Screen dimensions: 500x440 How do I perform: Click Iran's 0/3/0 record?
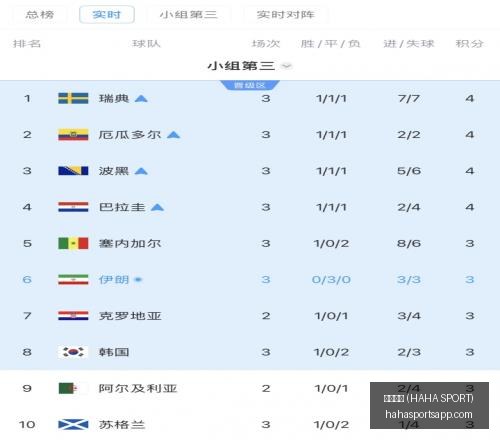[x=331, y=280]
